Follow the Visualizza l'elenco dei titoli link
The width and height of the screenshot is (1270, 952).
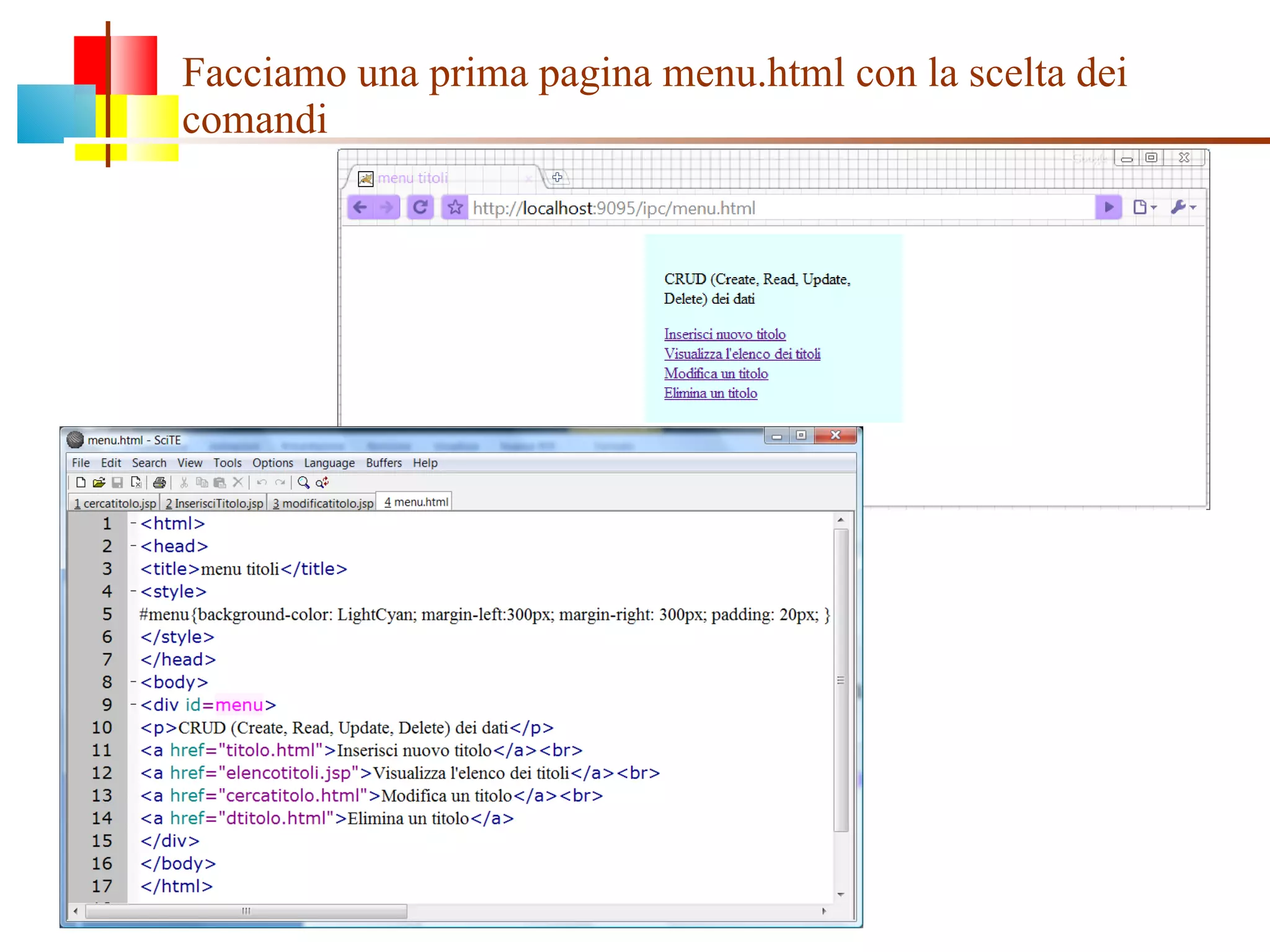pos(742,354)
